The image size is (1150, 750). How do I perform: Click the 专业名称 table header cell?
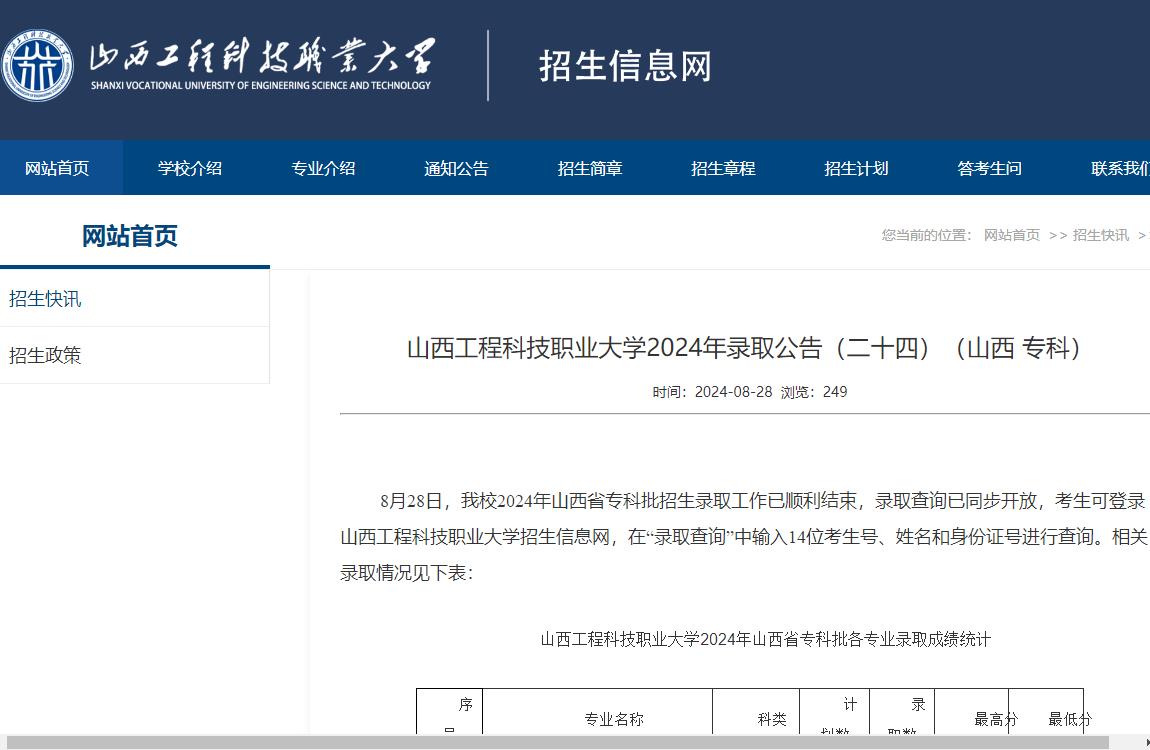point(614,718)
